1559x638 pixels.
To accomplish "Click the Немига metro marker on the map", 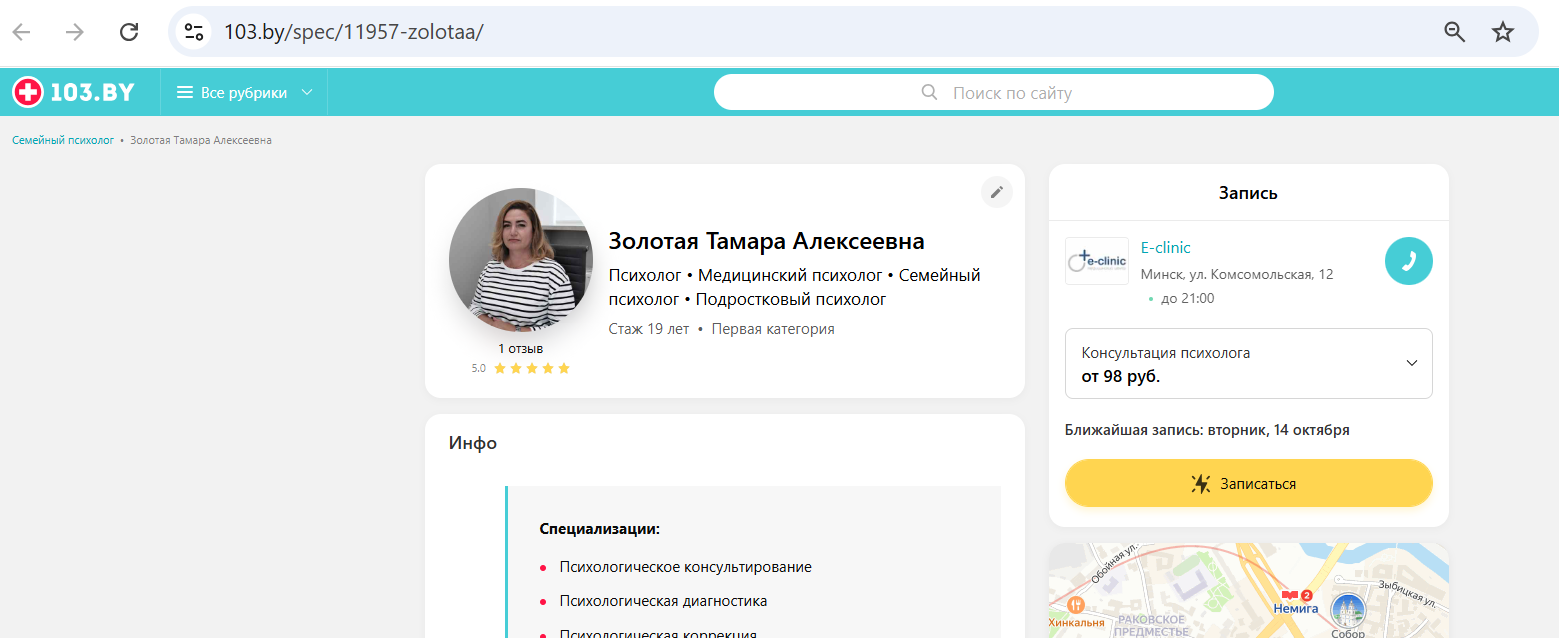I will 1296,602.
